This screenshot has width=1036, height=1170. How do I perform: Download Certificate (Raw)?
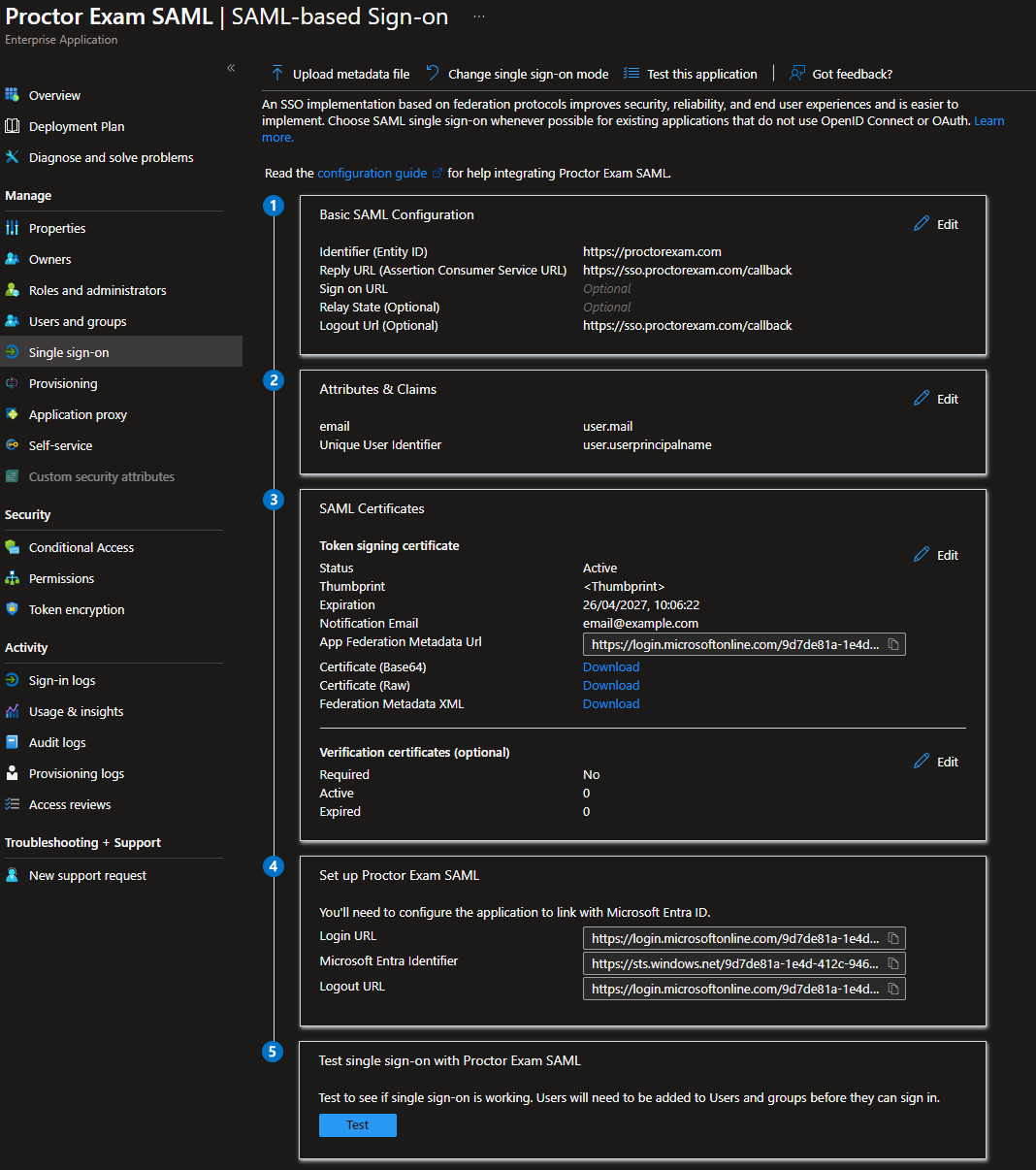tap(611, 686)
